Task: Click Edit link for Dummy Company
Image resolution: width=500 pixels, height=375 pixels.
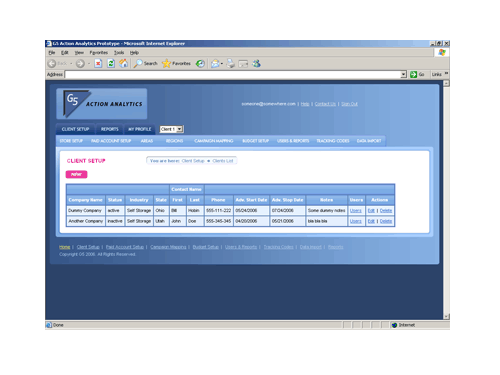Action: [371, 211]
